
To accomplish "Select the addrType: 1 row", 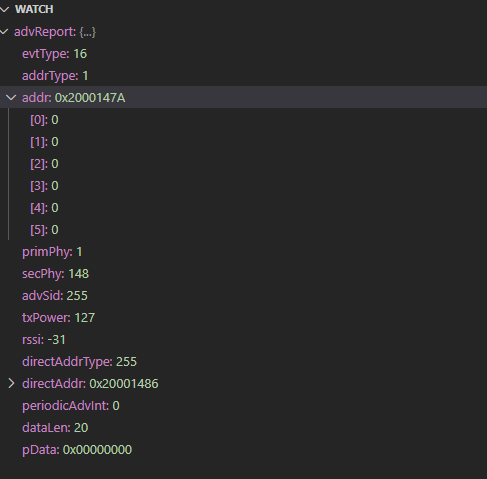I will click(x=243, y=76).
